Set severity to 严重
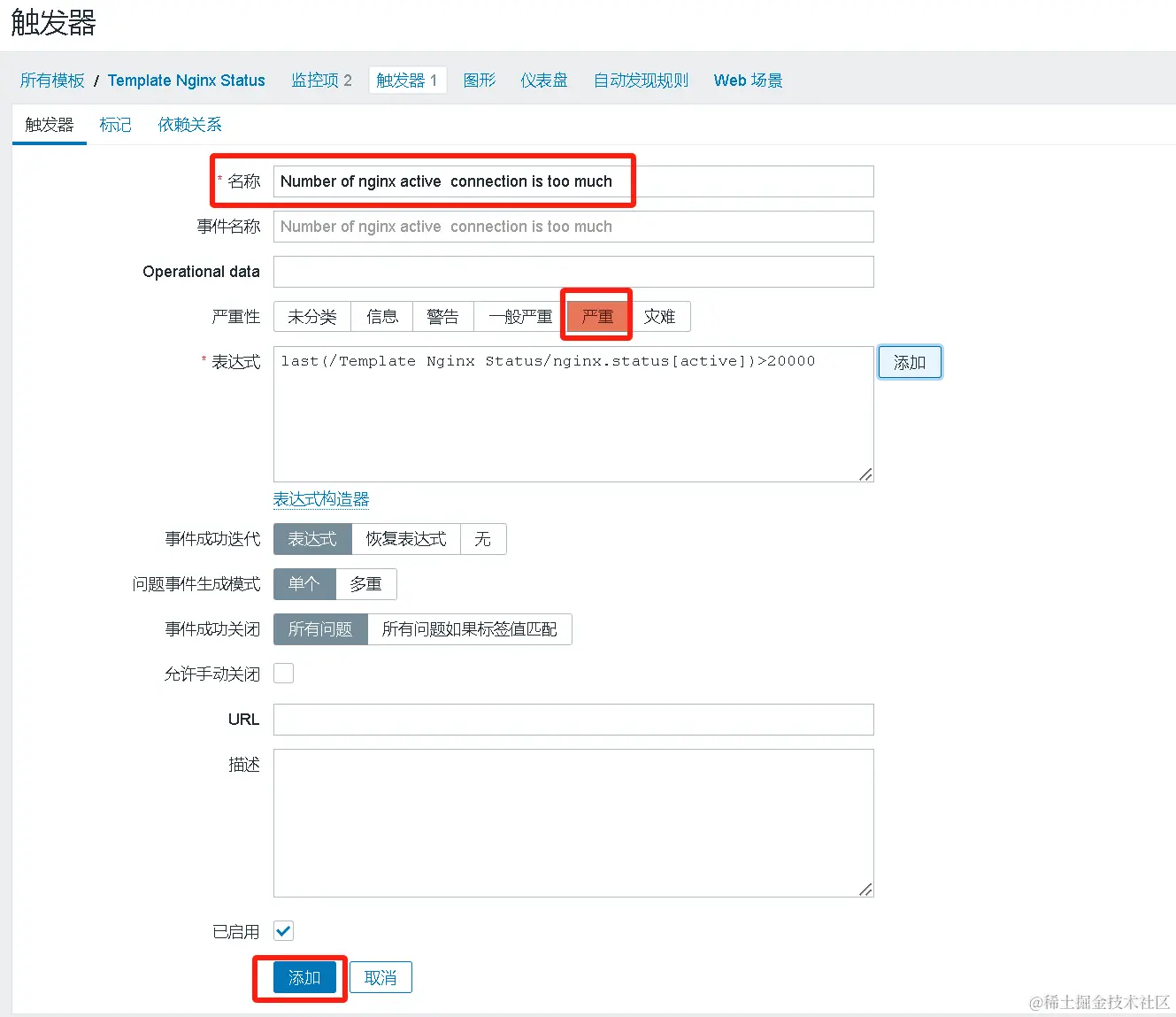The height and width of the screenshot is (1017, 1176). click(598, 317)
